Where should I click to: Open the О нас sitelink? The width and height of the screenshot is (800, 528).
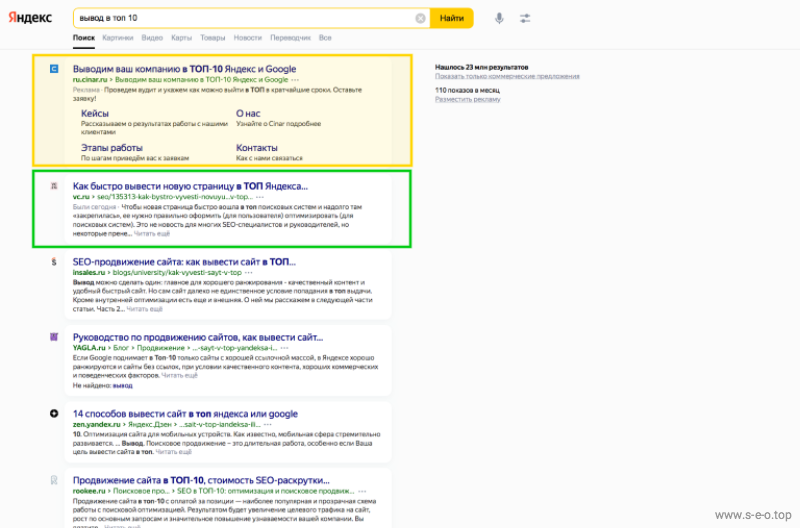[x=248, y=113]
